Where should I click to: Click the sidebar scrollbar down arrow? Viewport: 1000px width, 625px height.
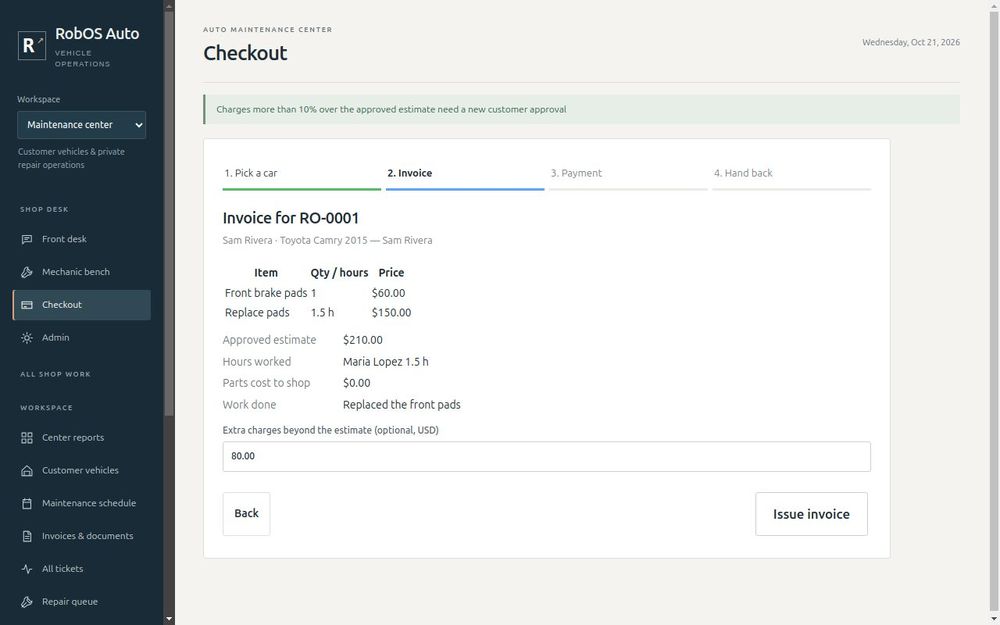[x=169, y=619]
